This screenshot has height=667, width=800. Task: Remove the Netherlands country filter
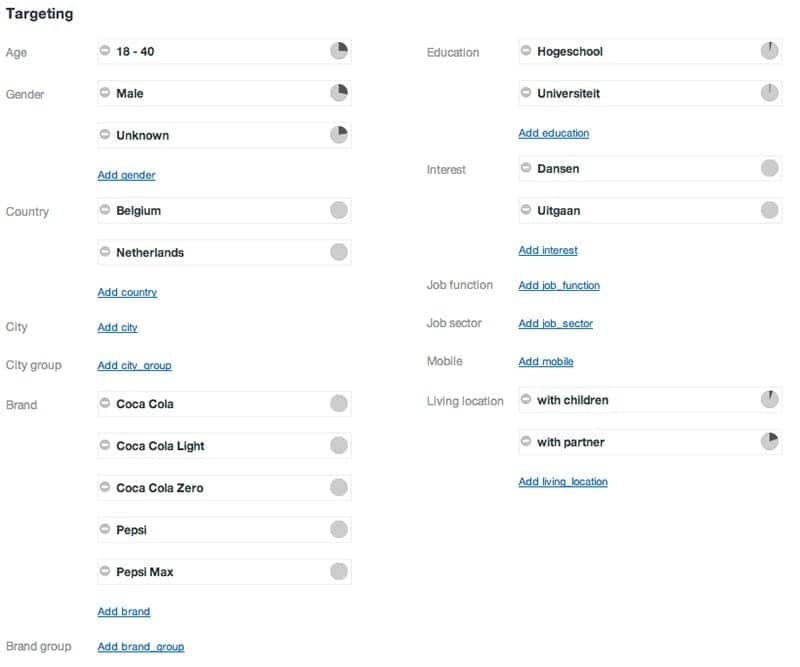tap(107, 252)
